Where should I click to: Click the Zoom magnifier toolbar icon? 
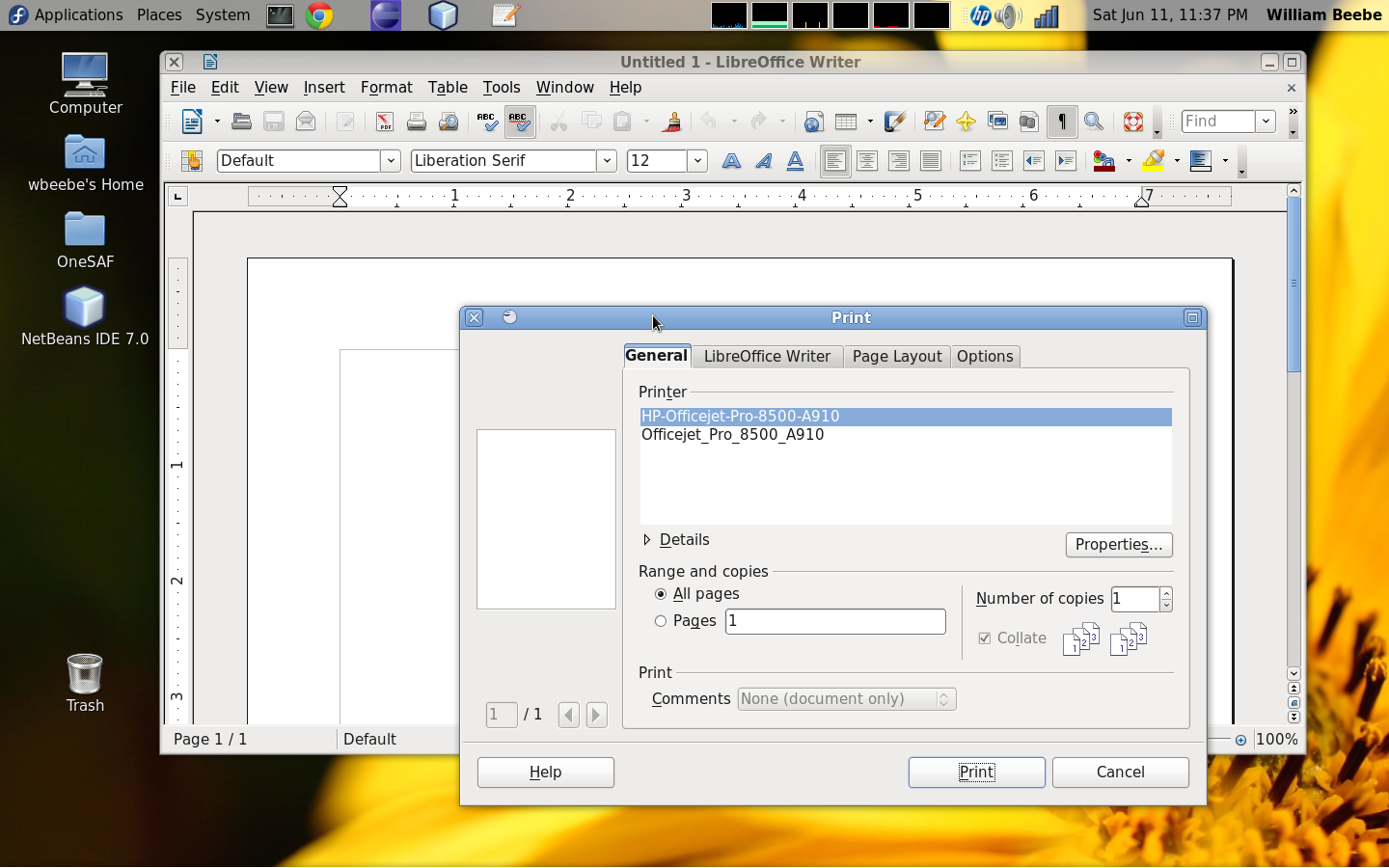(x=1094, y=122)
